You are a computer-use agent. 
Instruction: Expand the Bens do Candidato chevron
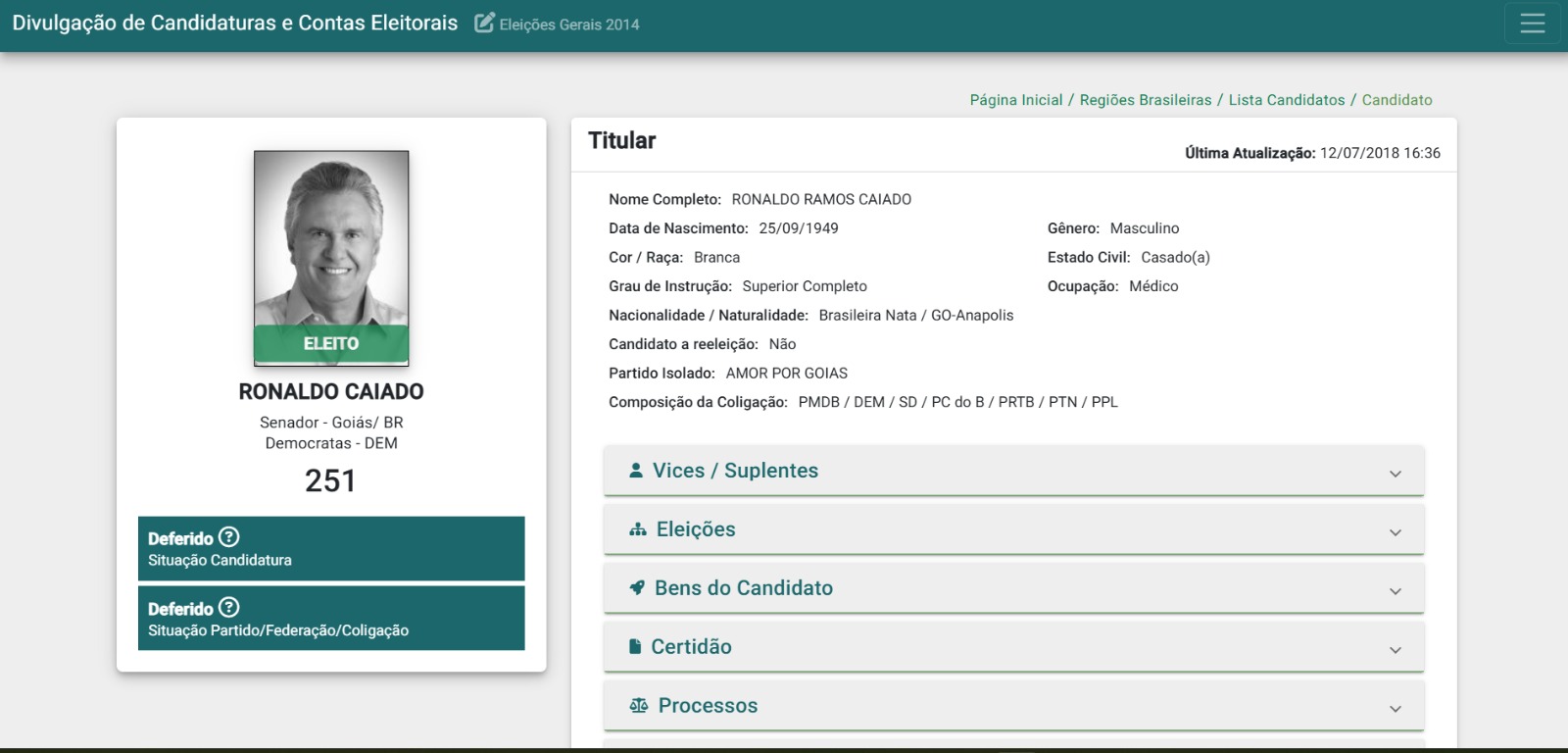pos(1396,591)
